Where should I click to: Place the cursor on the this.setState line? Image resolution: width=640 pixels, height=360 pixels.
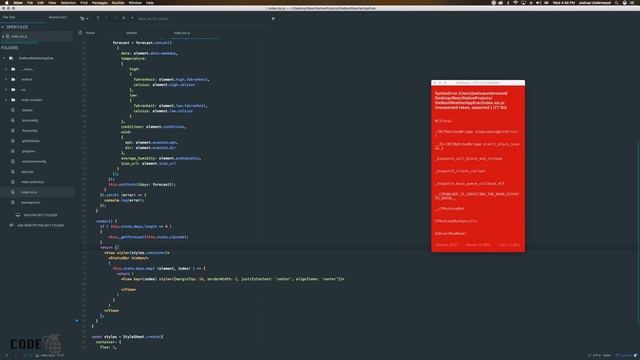[x=142, y=184]
